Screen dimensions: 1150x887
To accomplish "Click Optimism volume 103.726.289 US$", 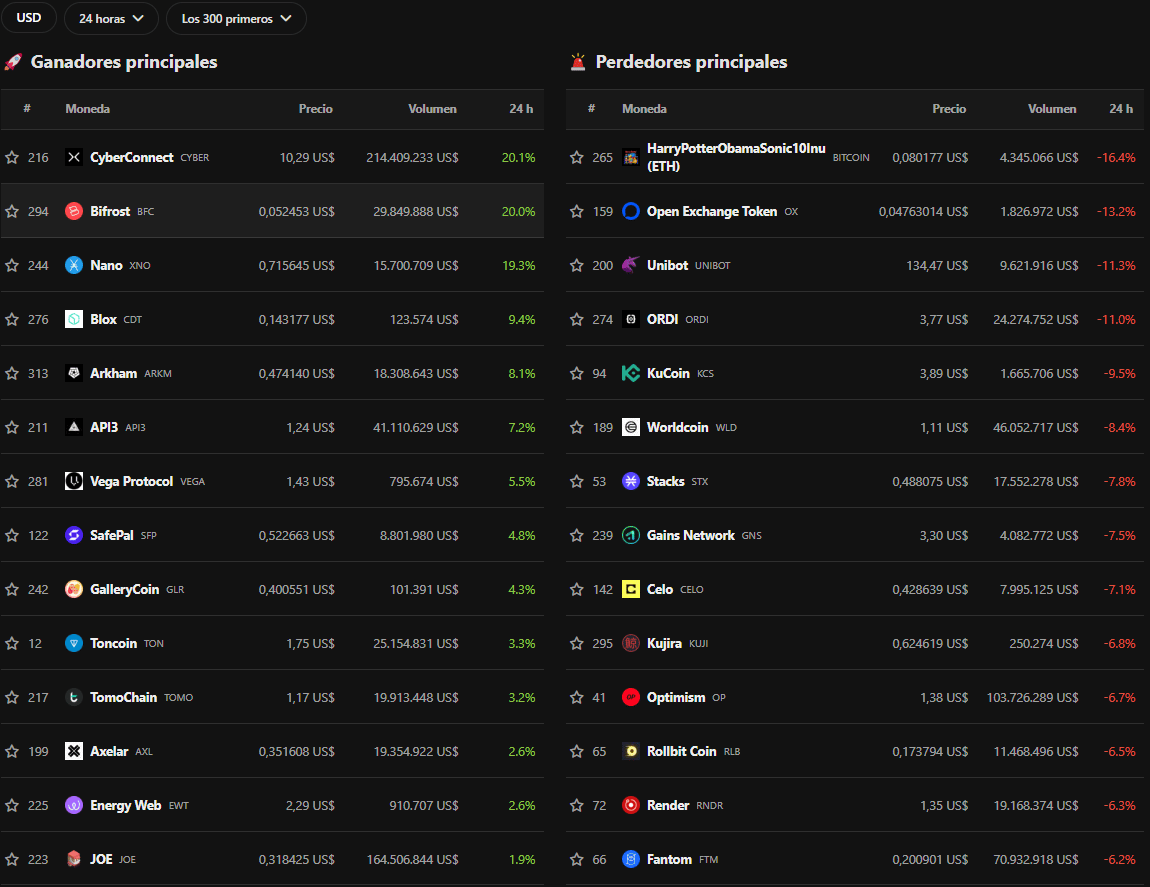I will pos(1032,697).
